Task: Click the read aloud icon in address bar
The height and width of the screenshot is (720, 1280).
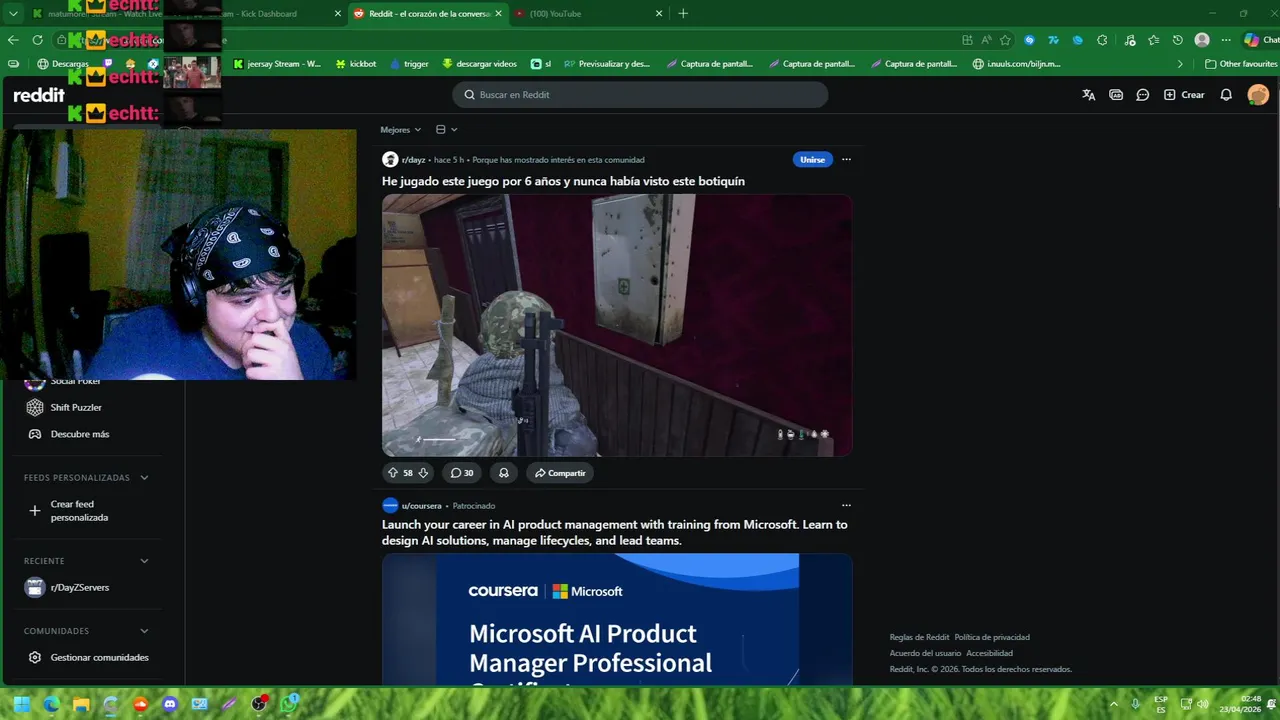Action: (986, 40)
